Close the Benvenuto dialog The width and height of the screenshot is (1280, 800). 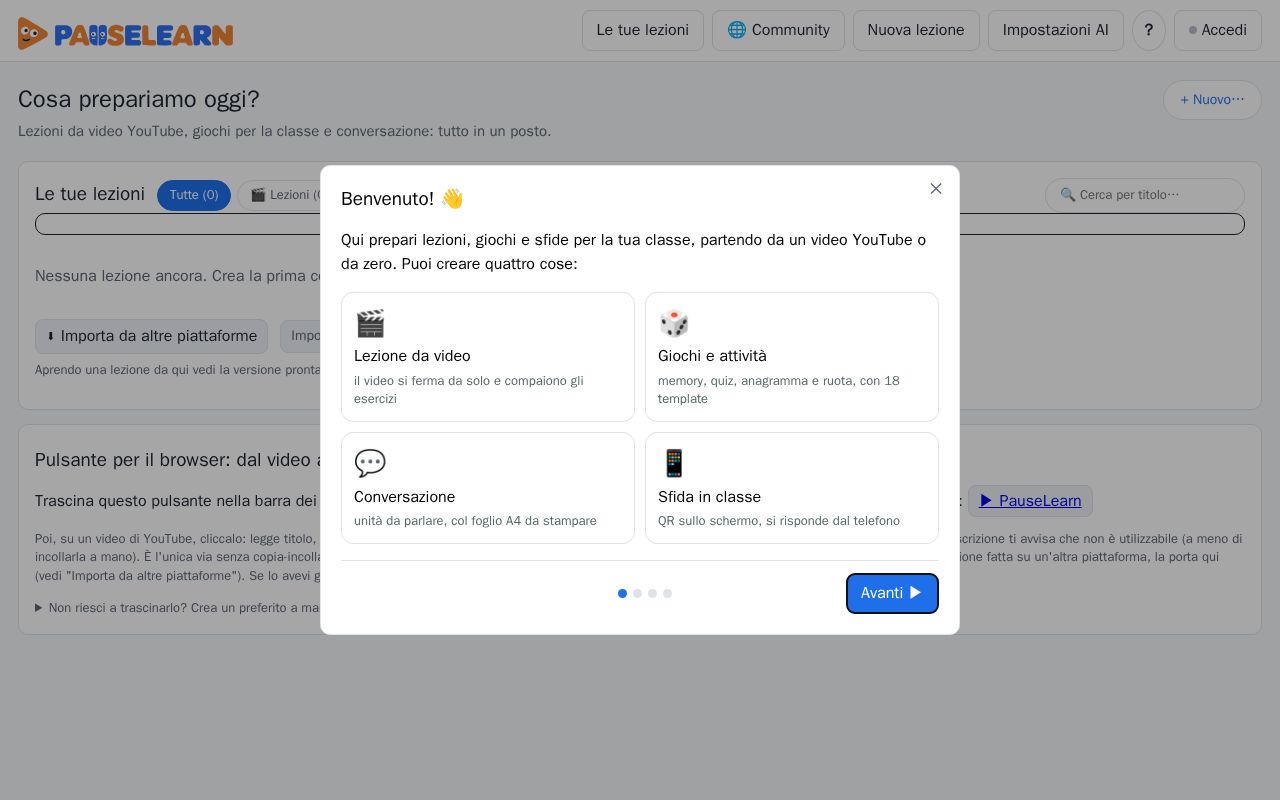click(936, 189)
